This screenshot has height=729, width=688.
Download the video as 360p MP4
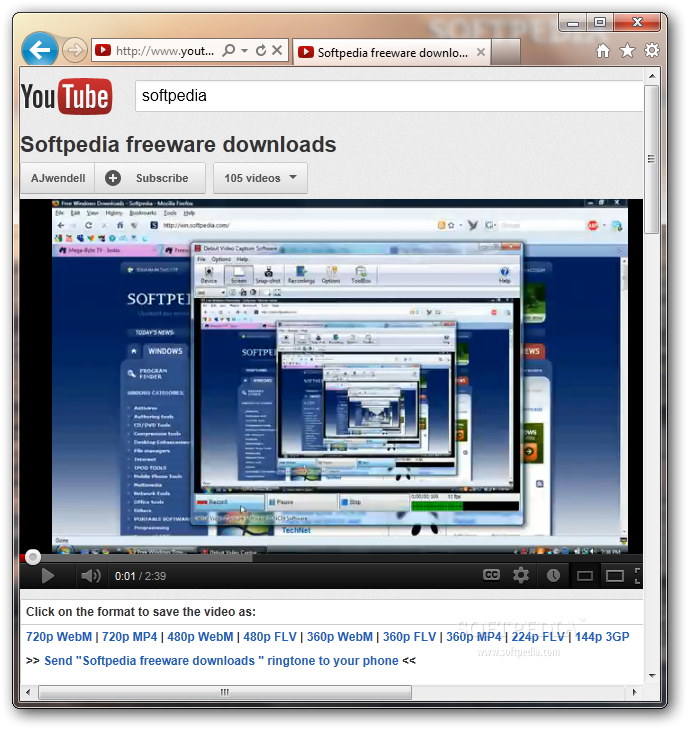(474, 636)
